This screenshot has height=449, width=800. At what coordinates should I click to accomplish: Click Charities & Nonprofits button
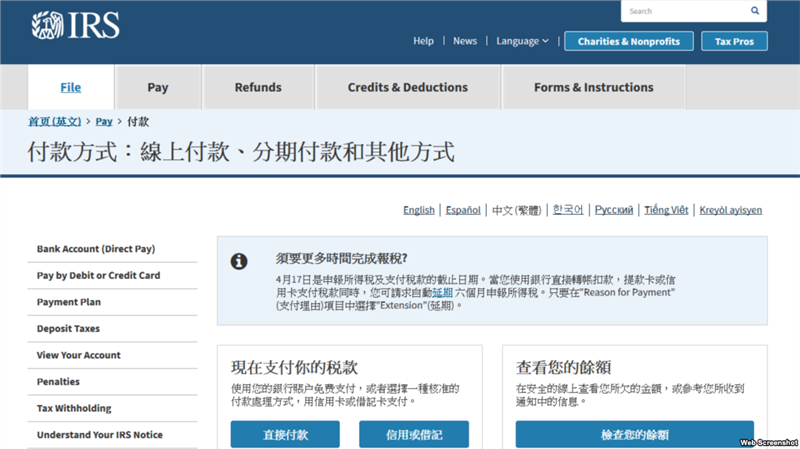click(628, 41)
